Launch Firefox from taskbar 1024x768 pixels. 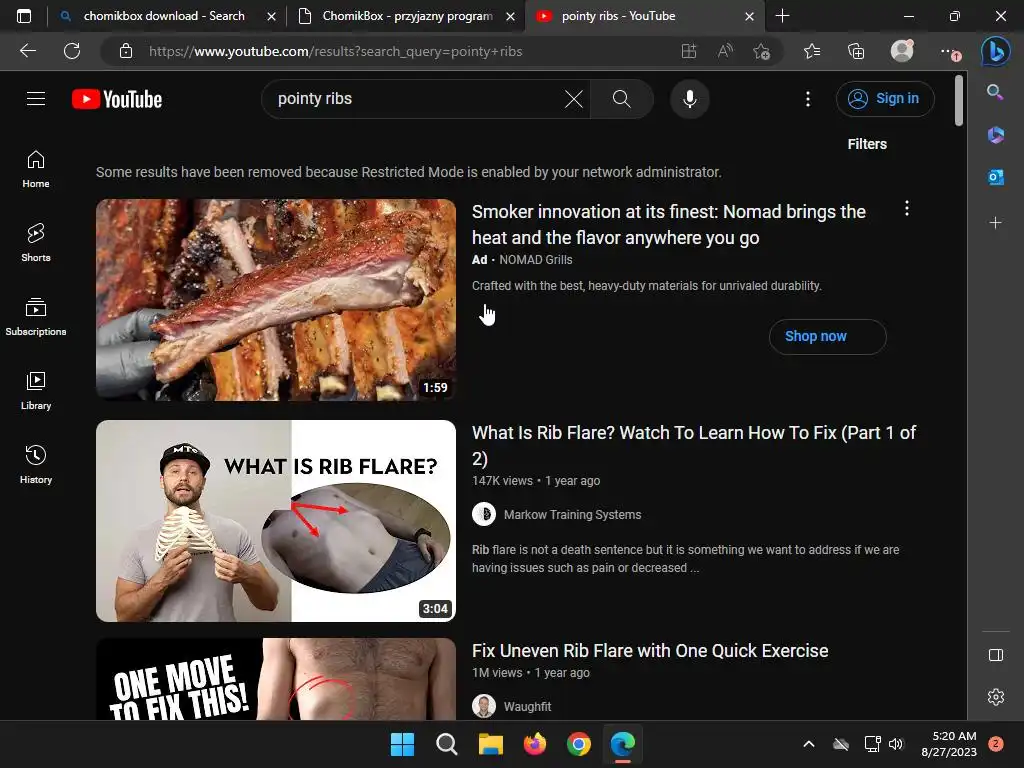tap(535, 744)
